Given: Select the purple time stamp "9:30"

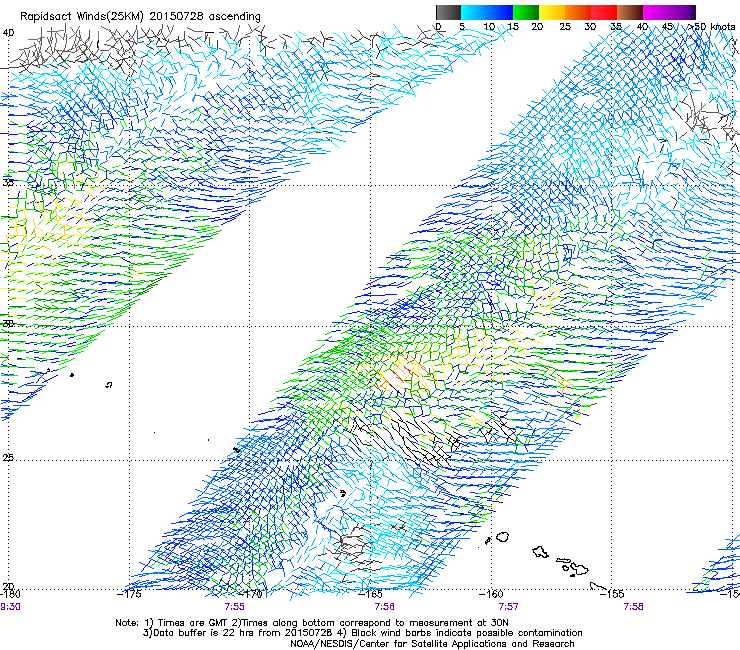Looking at the screenshot, I should (10, 607).
